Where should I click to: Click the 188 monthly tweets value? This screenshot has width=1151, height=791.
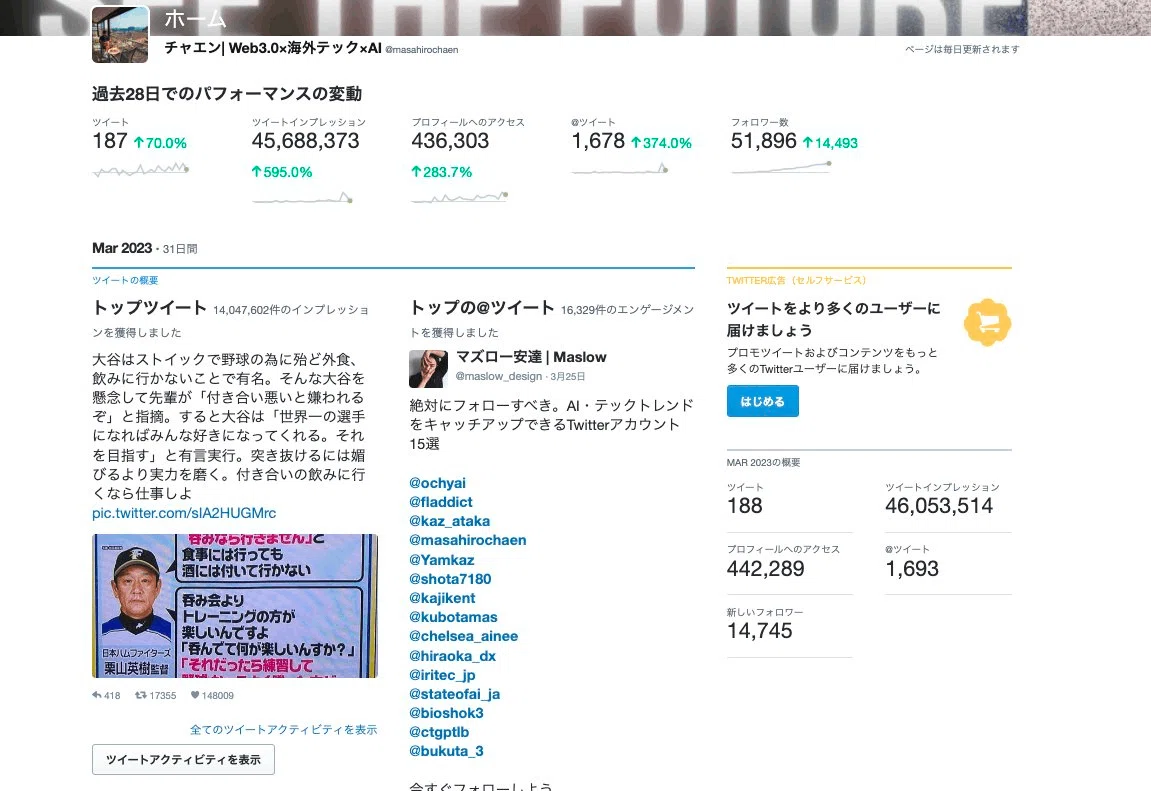[745, 506]
